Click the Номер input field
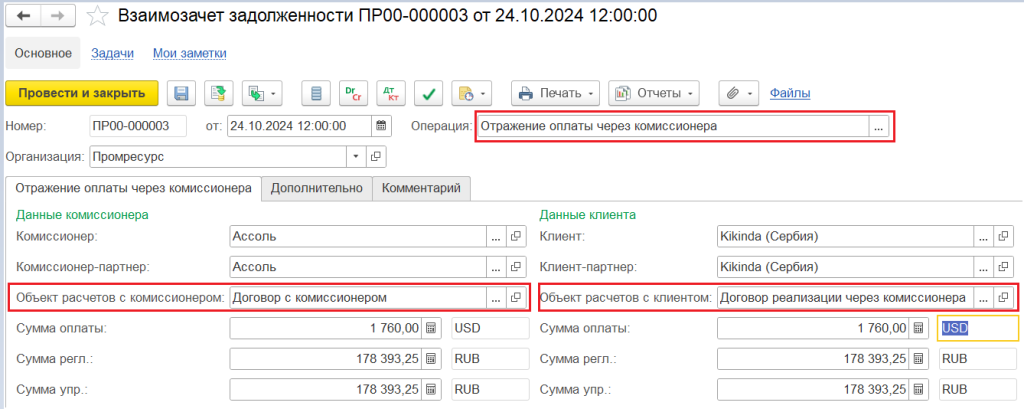The height and width of the screenshot is (409, 1024). point(137,126)
